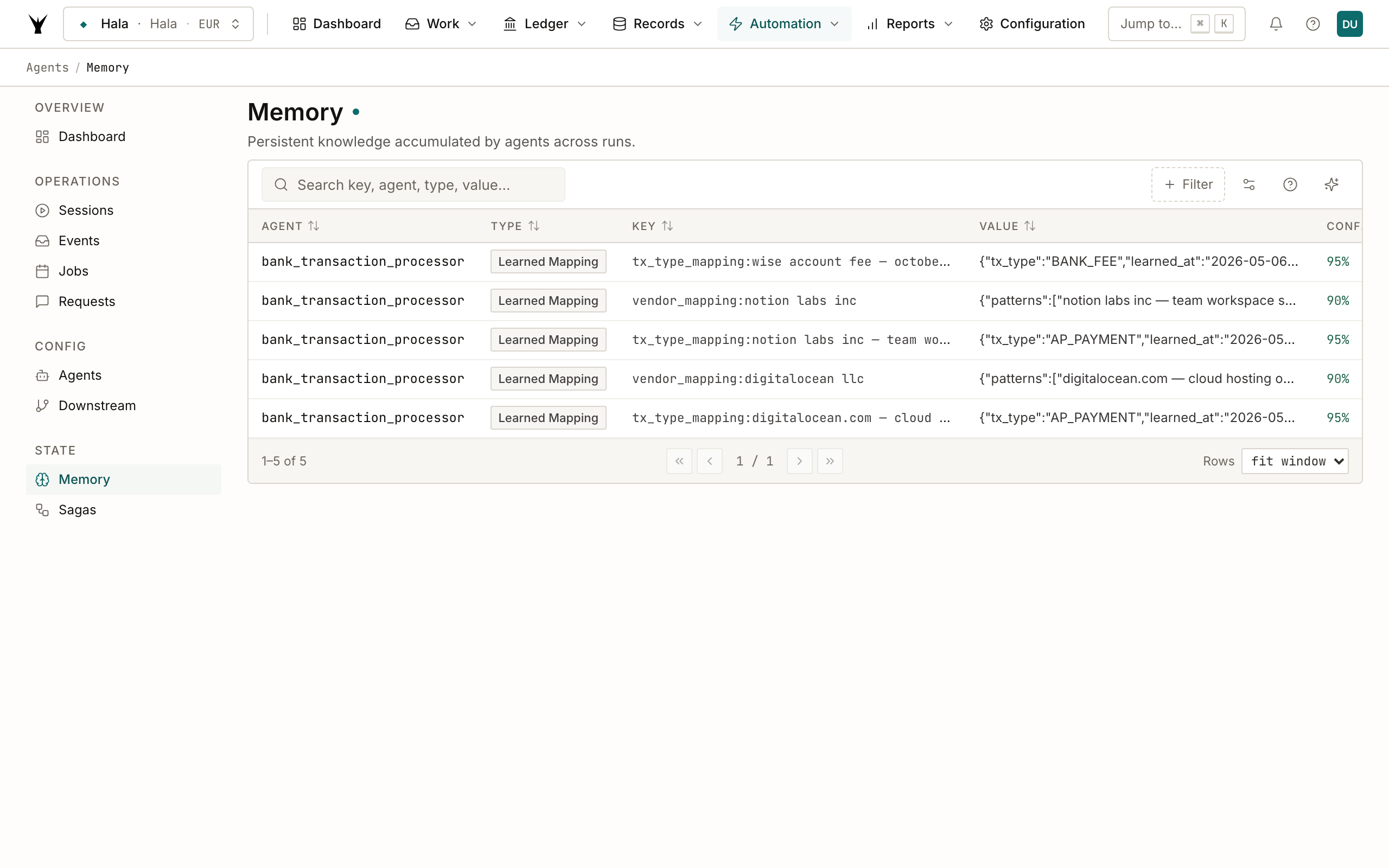Go to next page of results
Viewport: 1389px width, 868px height.
(800, 461)
